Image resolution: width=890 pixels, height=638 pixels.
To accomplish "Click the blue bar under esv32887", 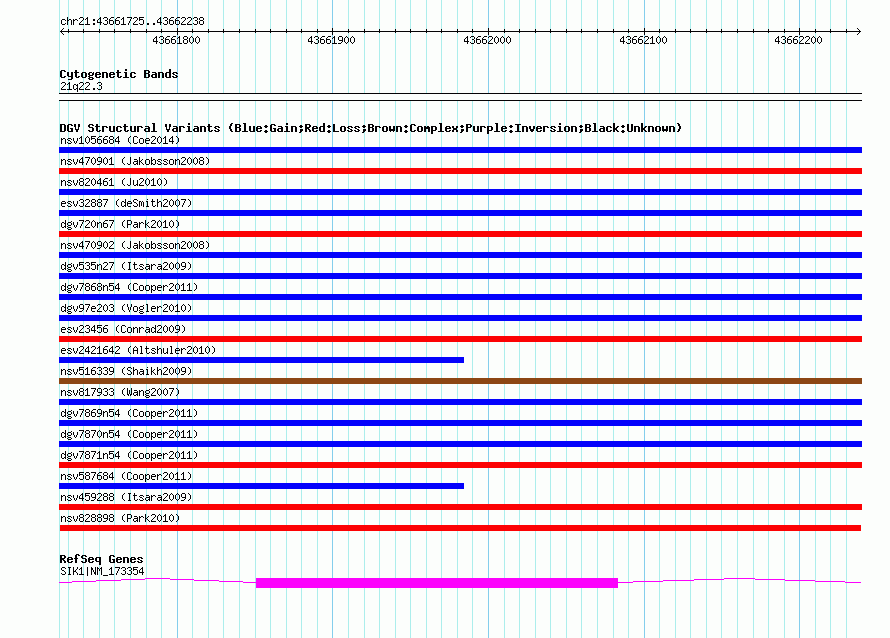I will 460,213.
